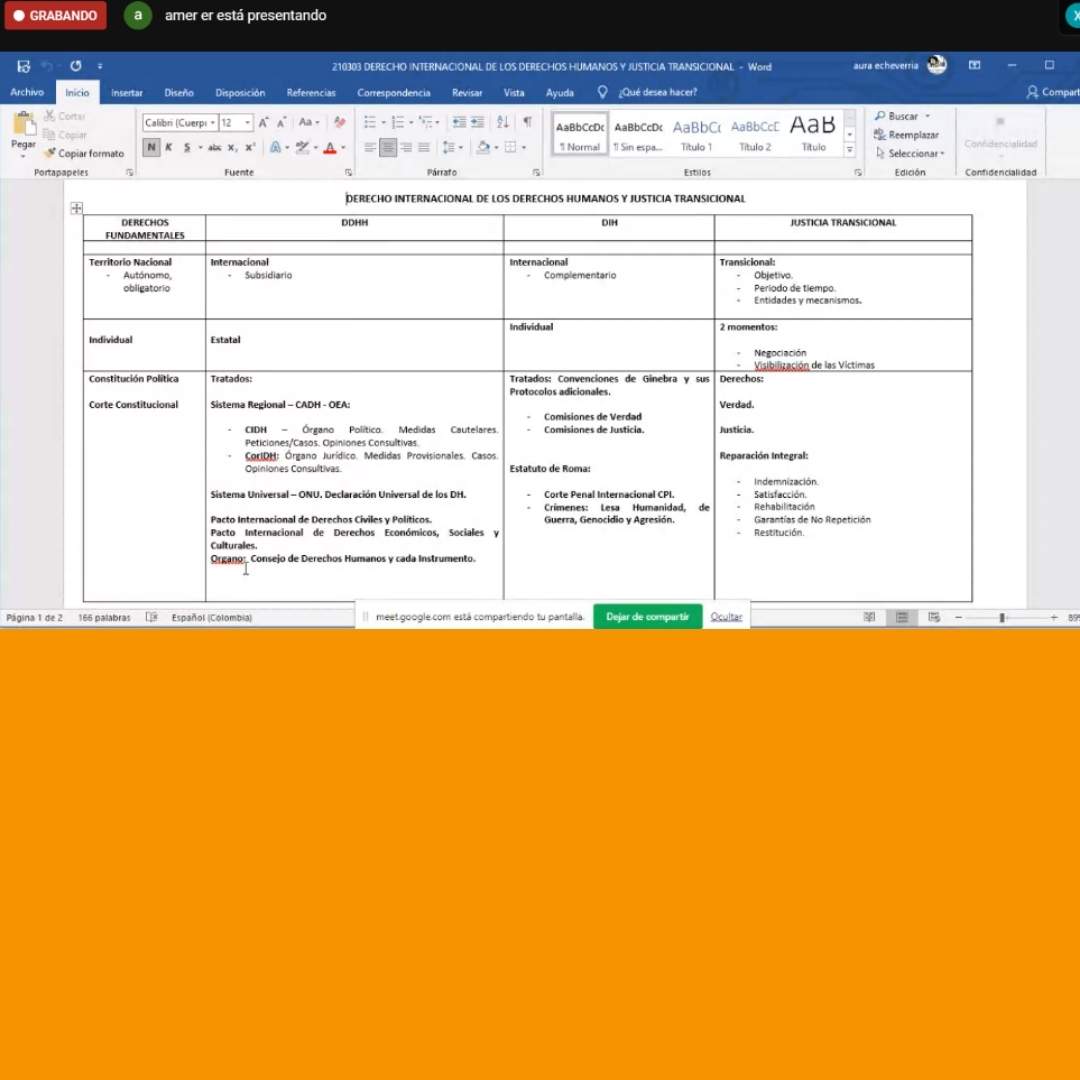Click the red font color swatch
This screenshot has width=1080, height=1080.
(330, 147)
